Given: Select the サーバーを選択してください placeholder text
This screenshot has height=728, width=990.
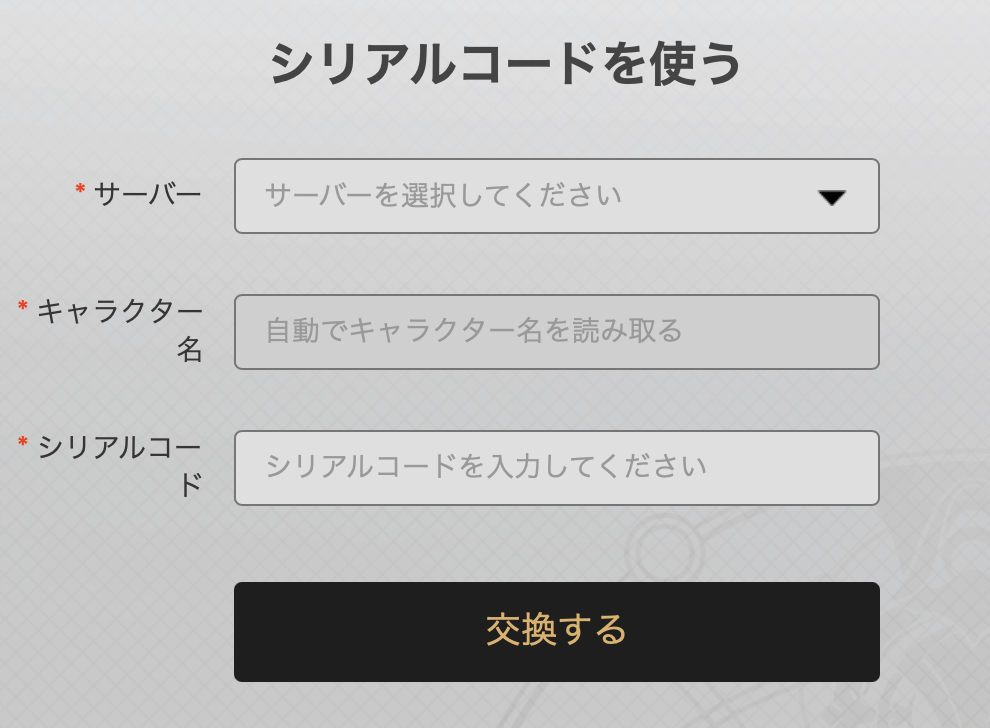Looking at the screenshot, I should (x=443, y=195).
